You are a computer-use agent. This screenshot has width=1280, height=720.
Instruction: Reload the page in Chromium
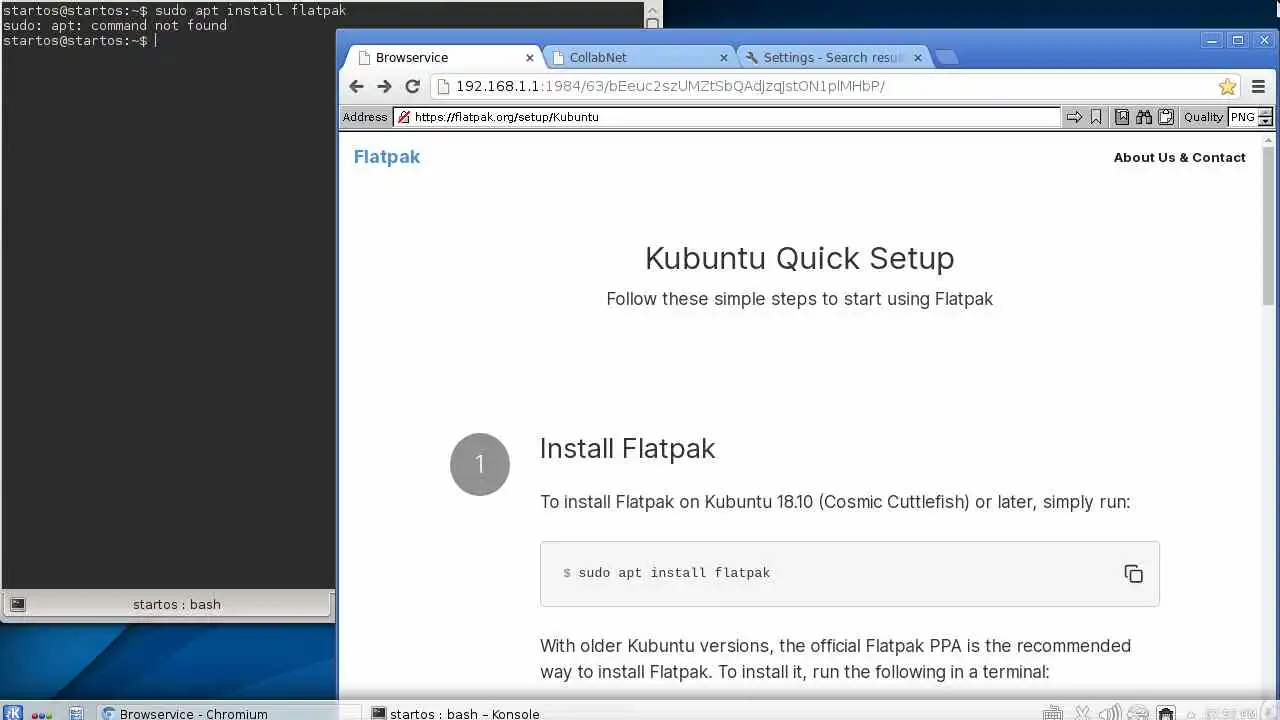412,86
